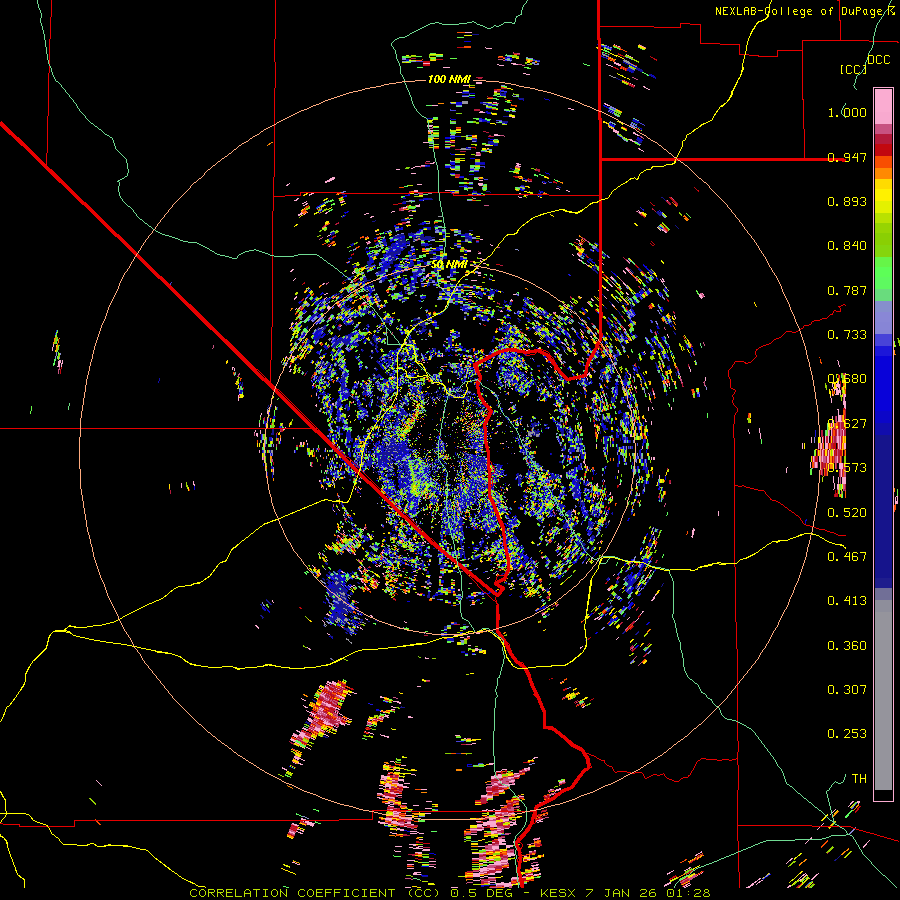The image size is (900, 900).
Task: Pick the red segment near 0.947
Action: coord(883,149)
